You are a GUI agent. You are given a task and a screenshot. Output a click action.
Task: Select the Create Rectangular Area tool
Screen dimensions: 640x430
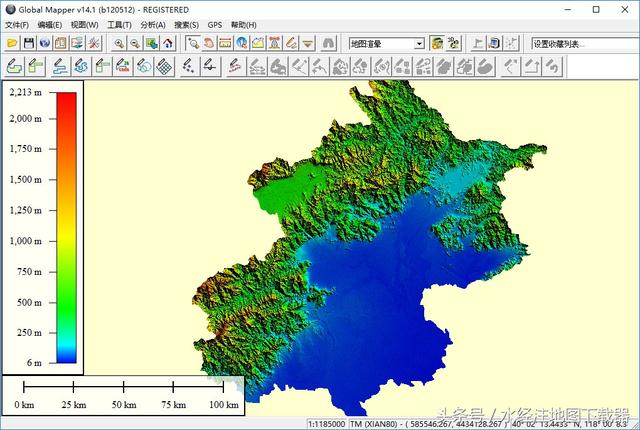point(36,66)
